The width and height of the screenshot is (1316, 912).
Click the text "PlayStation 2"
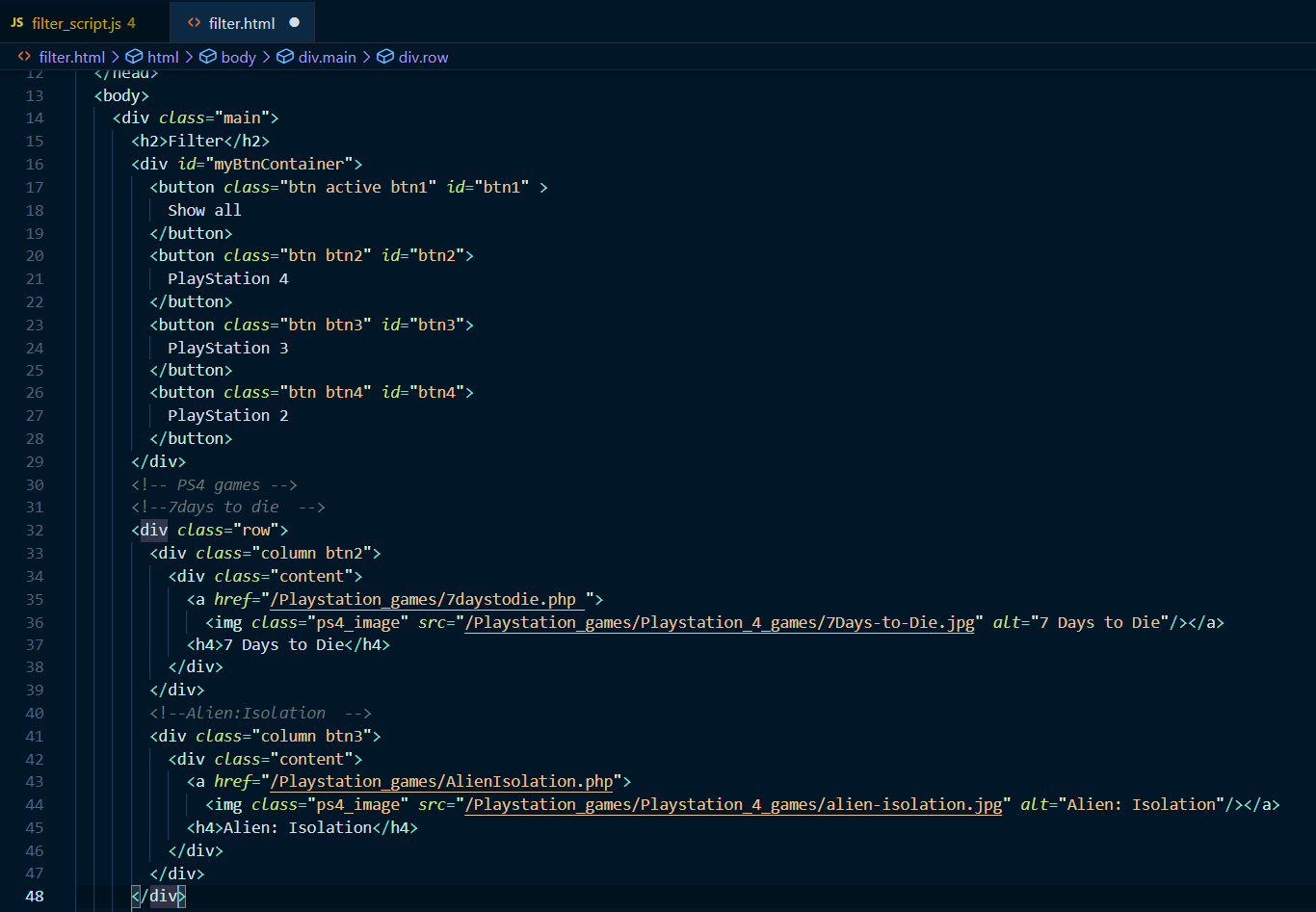[x=228, y=415]
